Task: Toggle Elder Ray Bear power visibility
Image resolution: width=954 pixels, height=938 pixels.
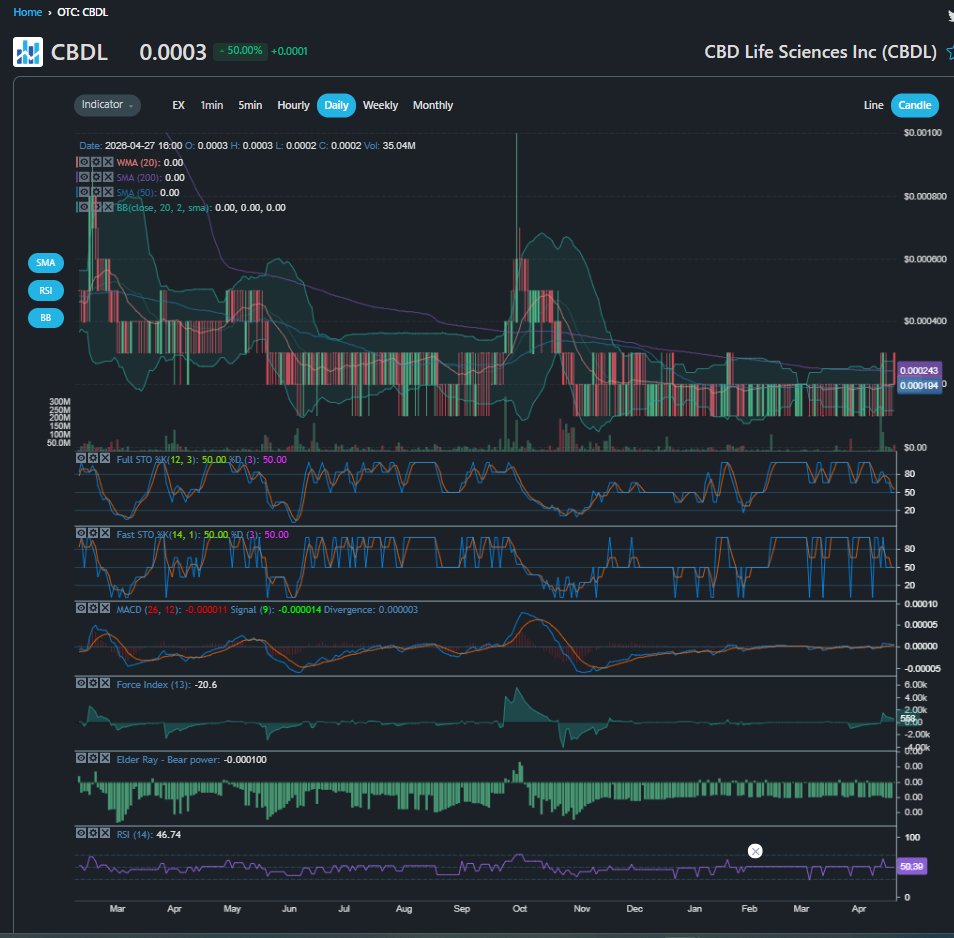Action: point(81,758)
